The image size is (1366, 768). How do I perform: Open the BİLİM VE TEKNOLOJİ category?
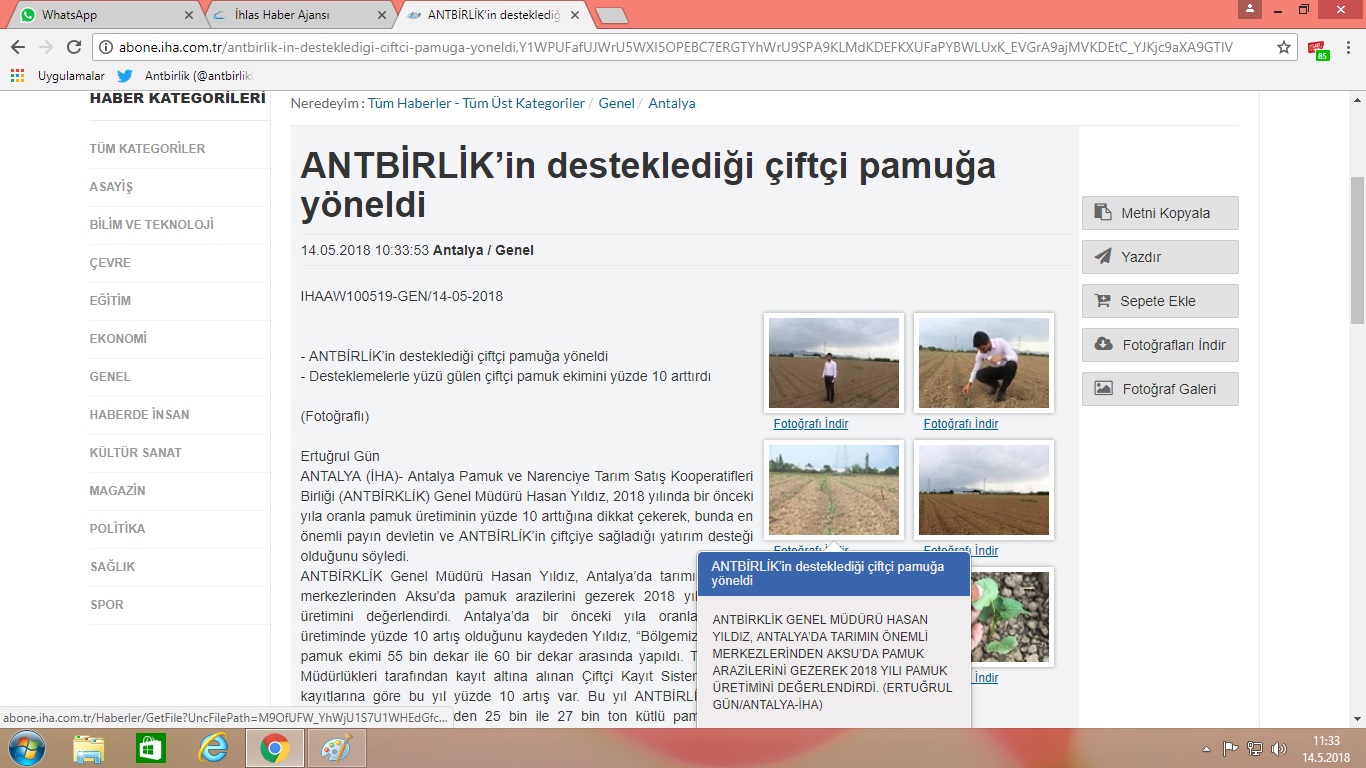(x=152, y=225)
